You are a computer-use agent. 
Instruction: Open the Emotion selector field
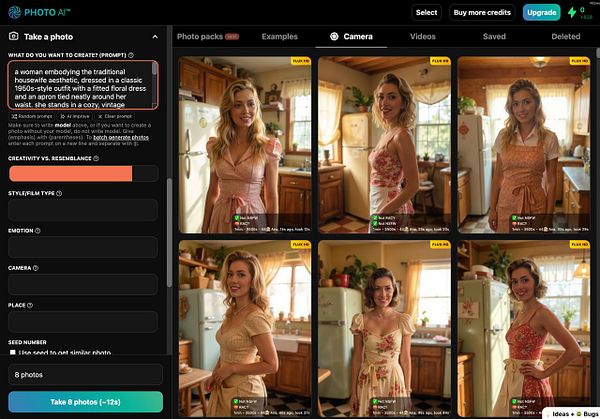point(83,247)
